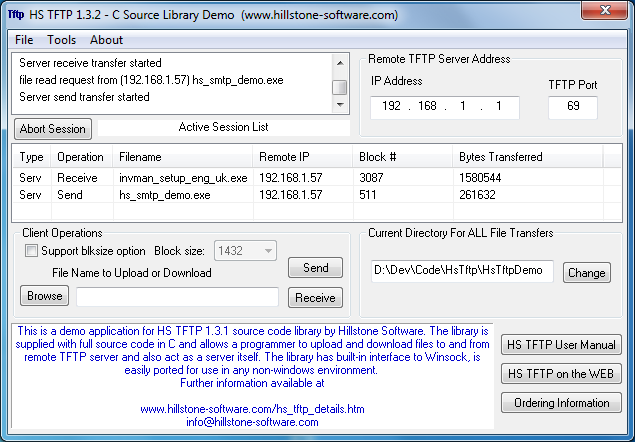
Task: Click the Filename column header
Action: 183,157
